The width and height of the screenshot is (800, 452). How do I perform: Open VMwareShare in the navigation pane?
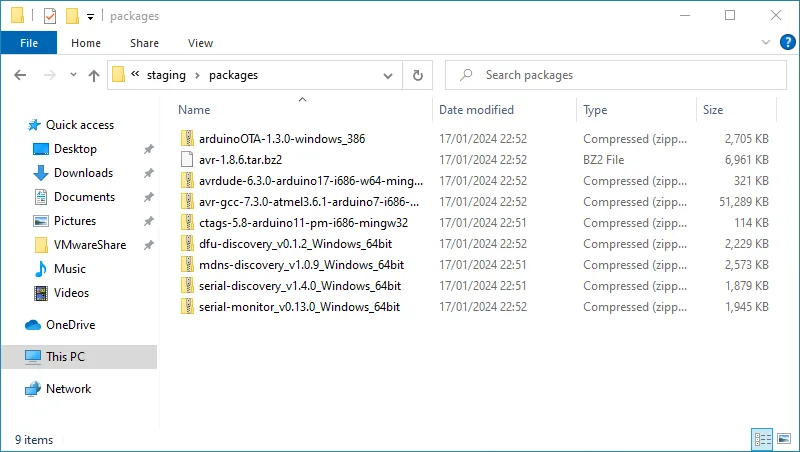[90, 245]
